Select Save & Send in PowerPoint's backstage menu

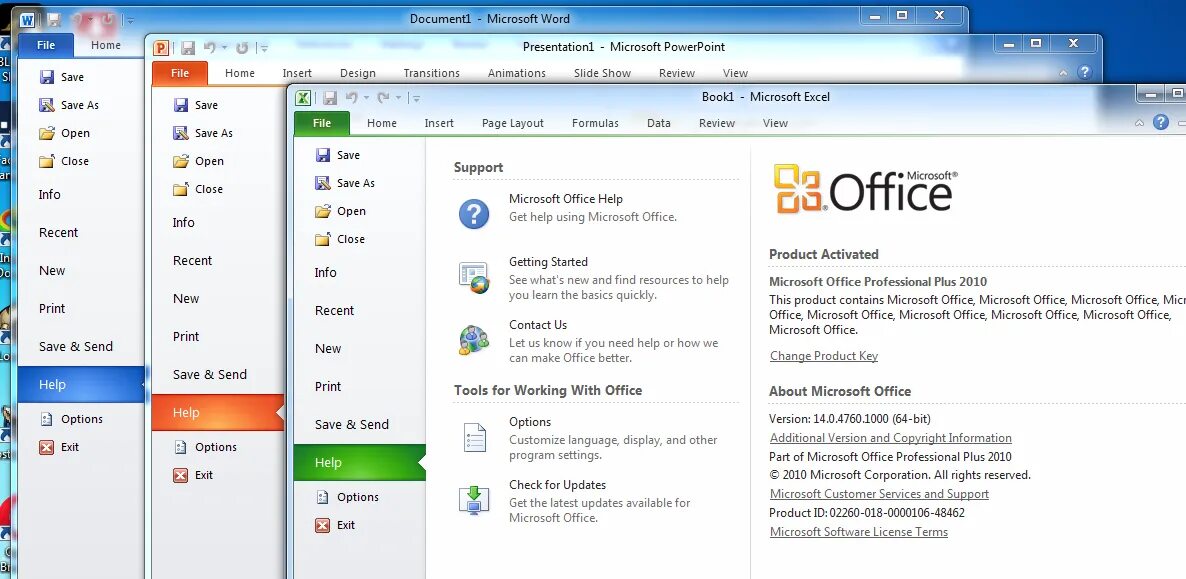210,375
